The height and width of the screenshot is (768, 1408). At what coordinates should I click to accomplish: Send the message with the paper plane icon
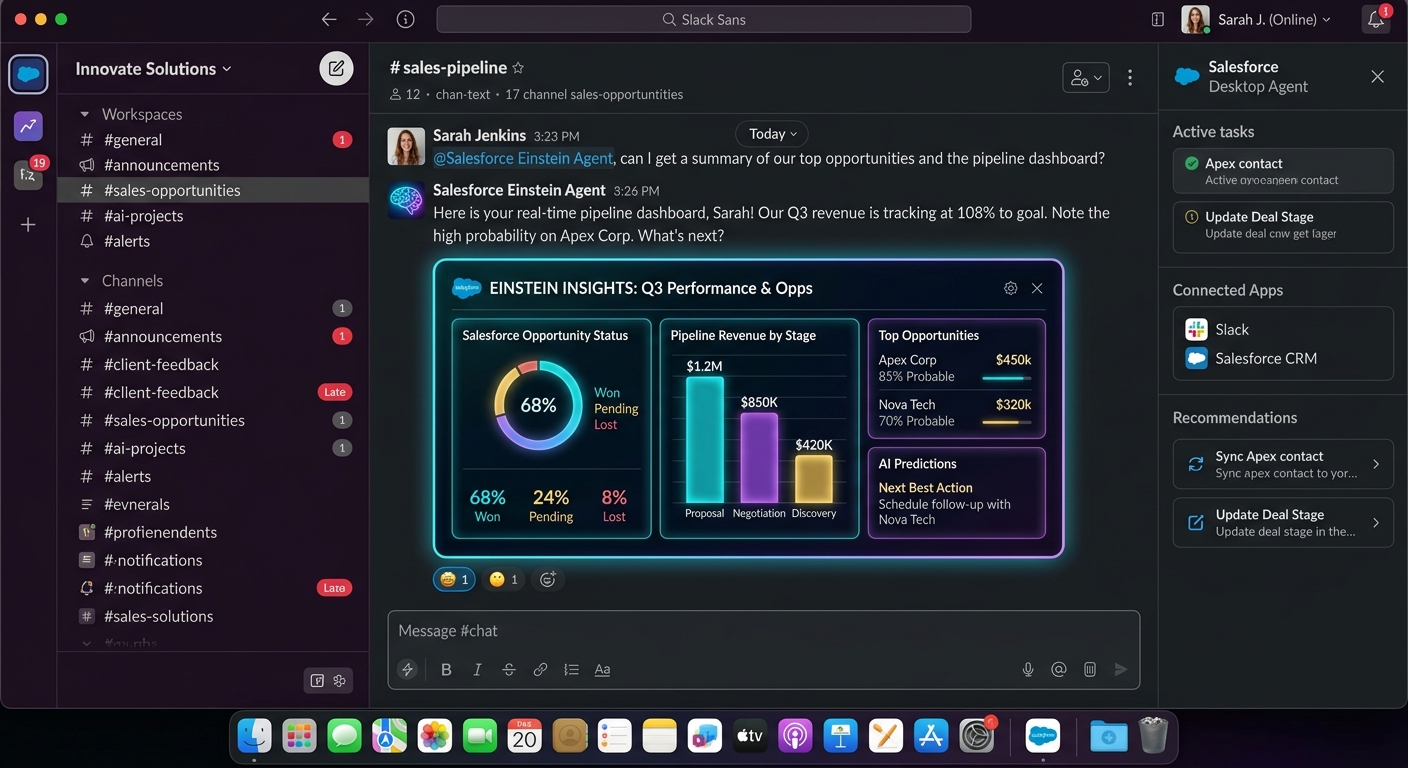pyautogui.click(x=1121, y=669)
